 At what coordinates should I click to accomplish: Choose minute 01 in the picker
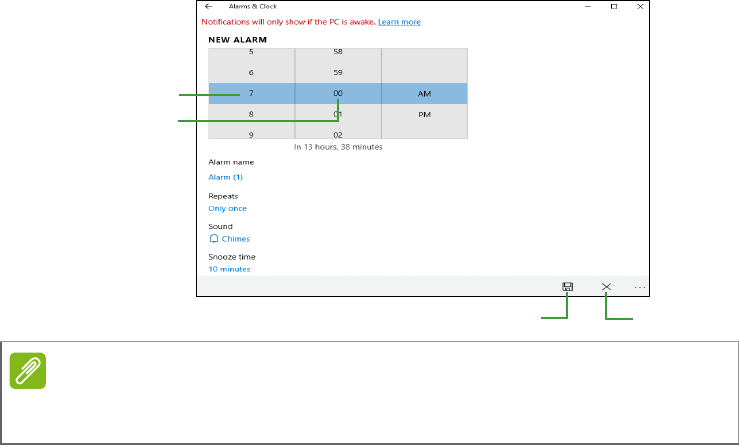pos(338,114)
